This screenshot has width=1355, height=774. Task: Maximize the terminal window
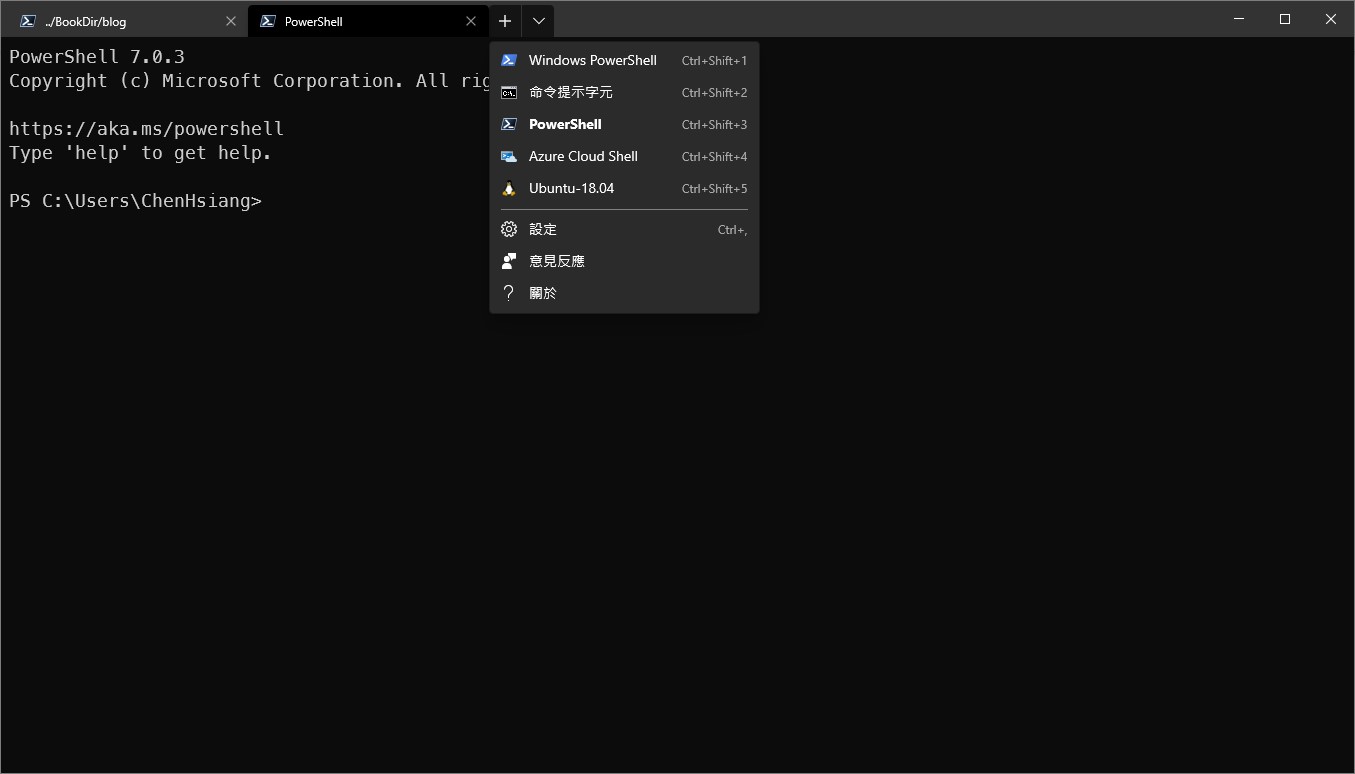coord(1285,19)
